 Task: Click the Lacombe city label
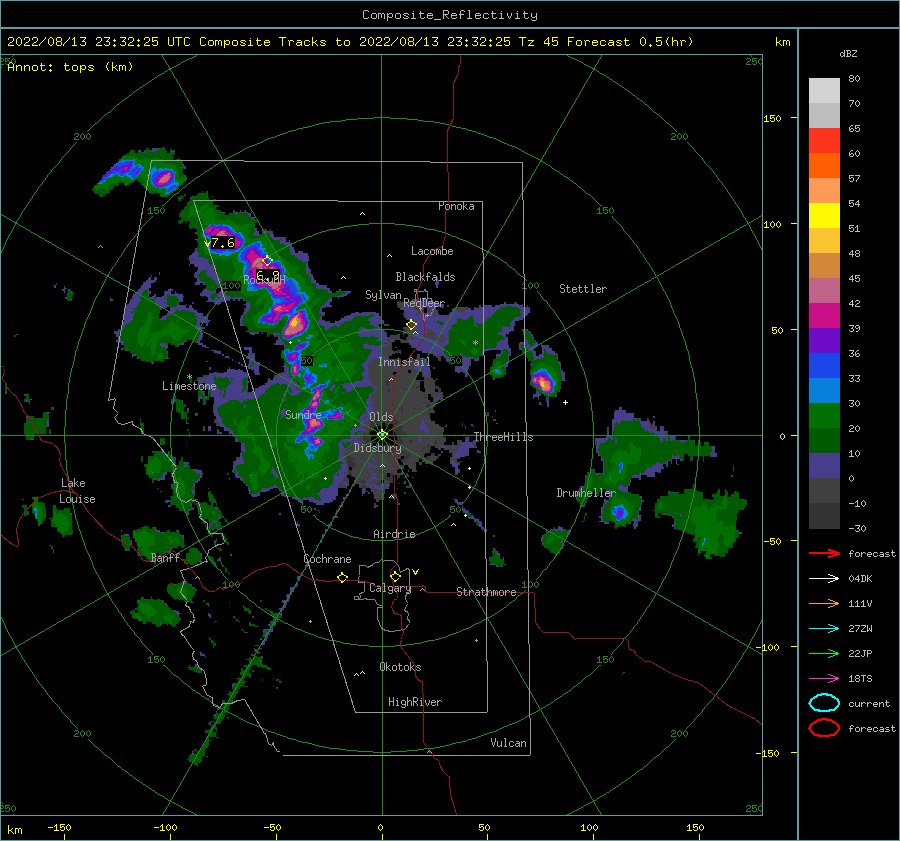pyautogui.click(x=432, y=251)
